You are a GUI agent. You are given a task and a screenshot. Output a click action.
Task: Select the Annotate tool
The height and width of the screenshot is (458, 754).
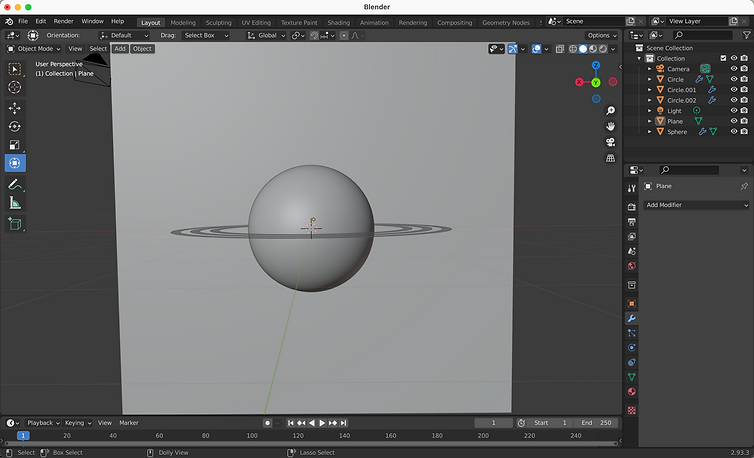[15, 184]
